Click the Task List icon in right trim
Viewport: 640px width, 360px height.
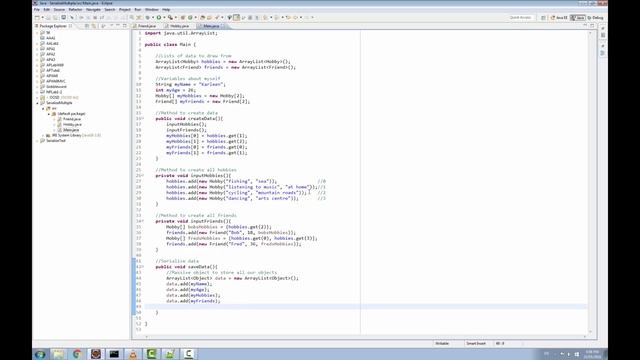(603, 35)
